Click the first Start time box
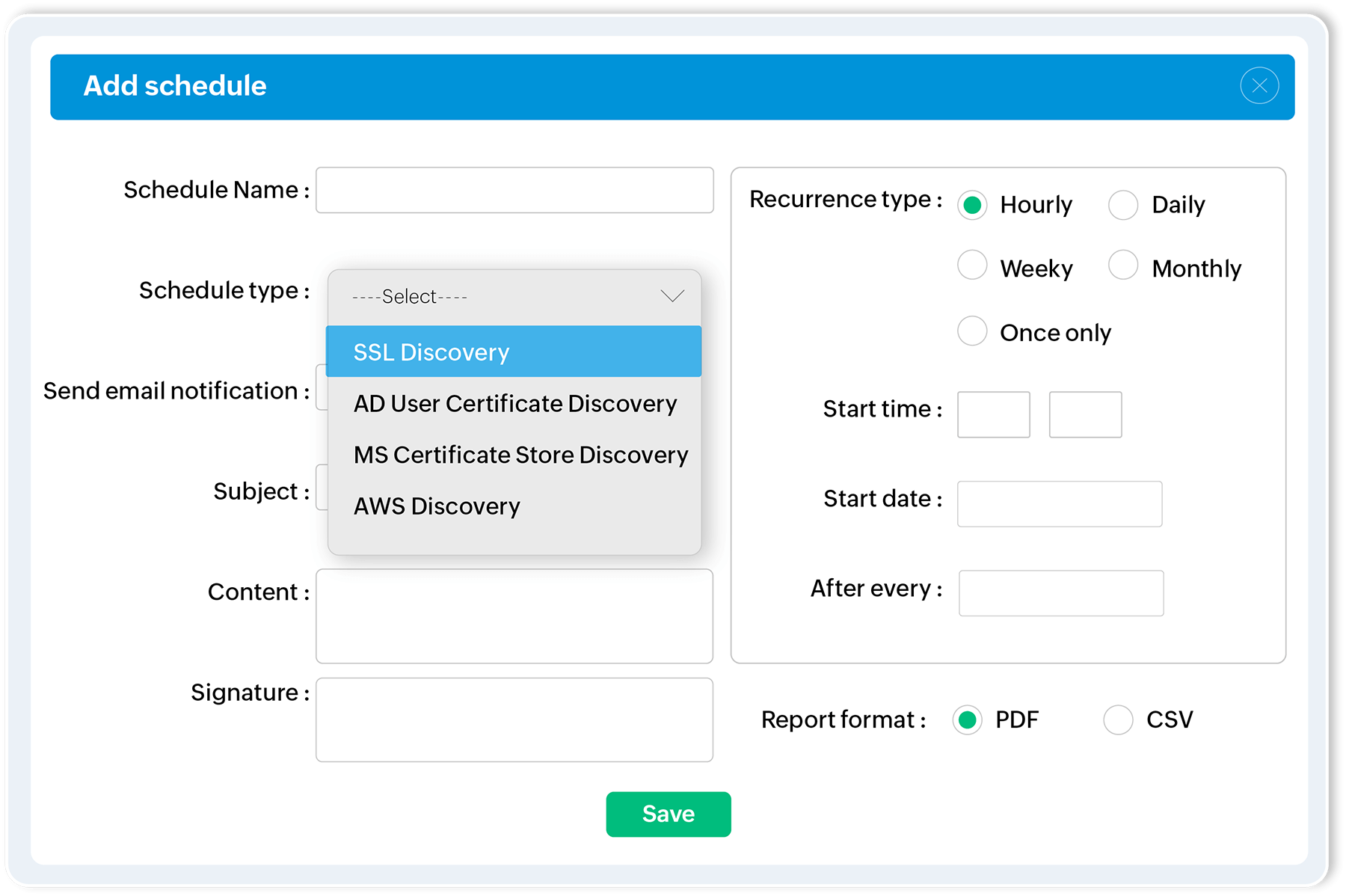The image size is (1346, 896). 993,414
